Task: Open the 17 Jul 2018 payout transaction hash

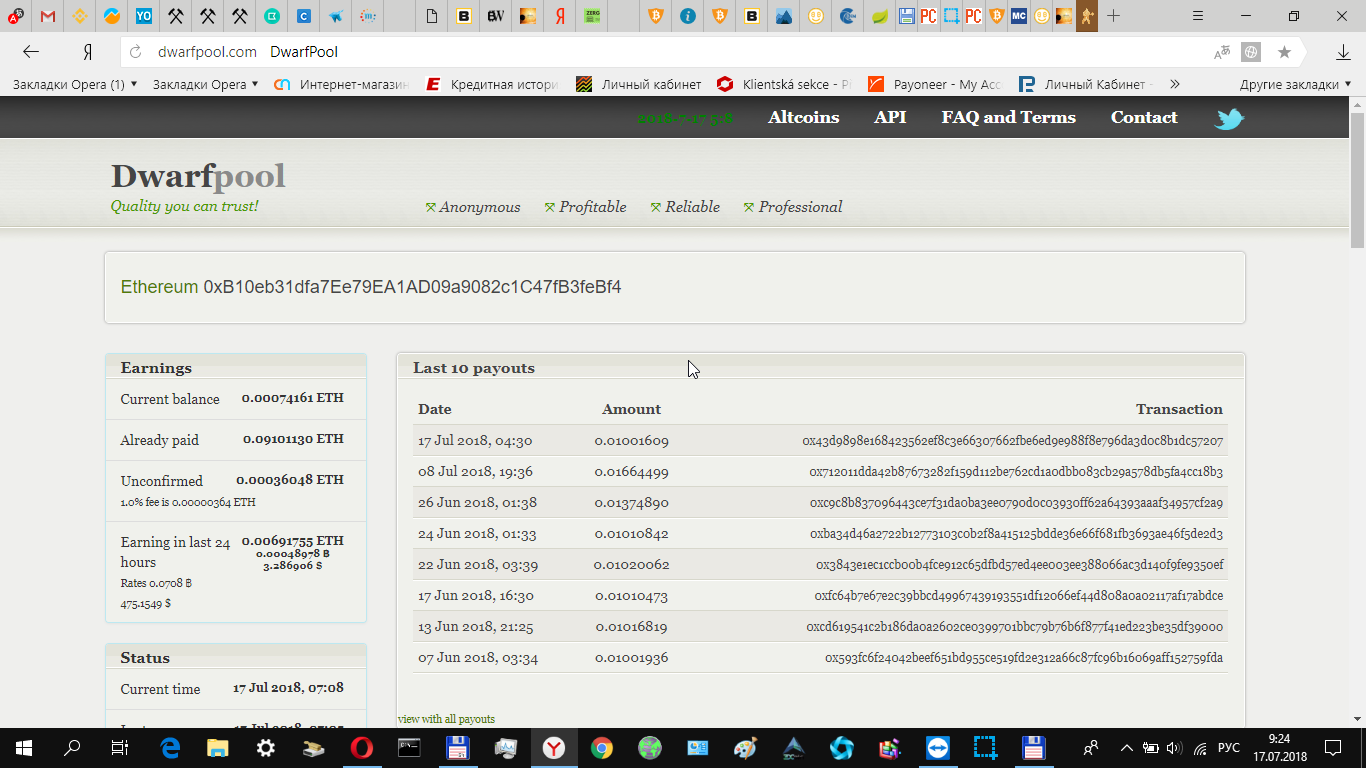Action: point(1012,441)
